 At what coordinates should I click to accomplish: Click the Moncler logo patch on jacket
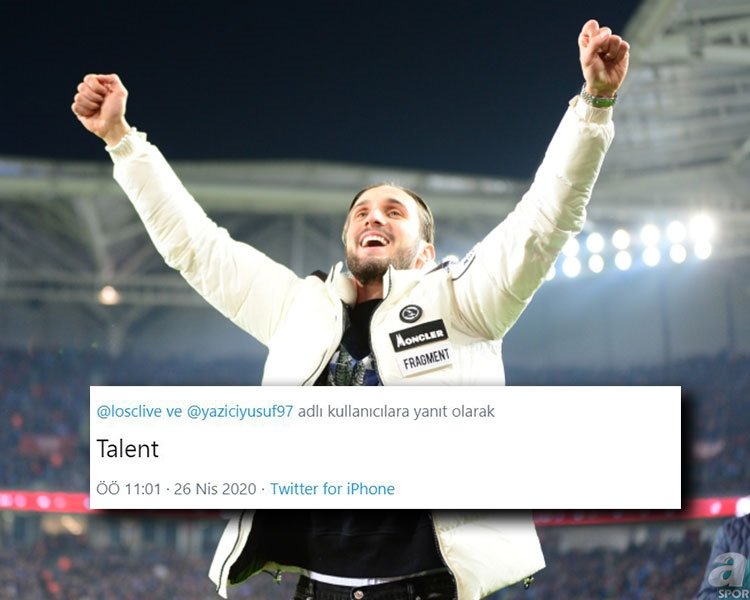click(x=418, y=336)
